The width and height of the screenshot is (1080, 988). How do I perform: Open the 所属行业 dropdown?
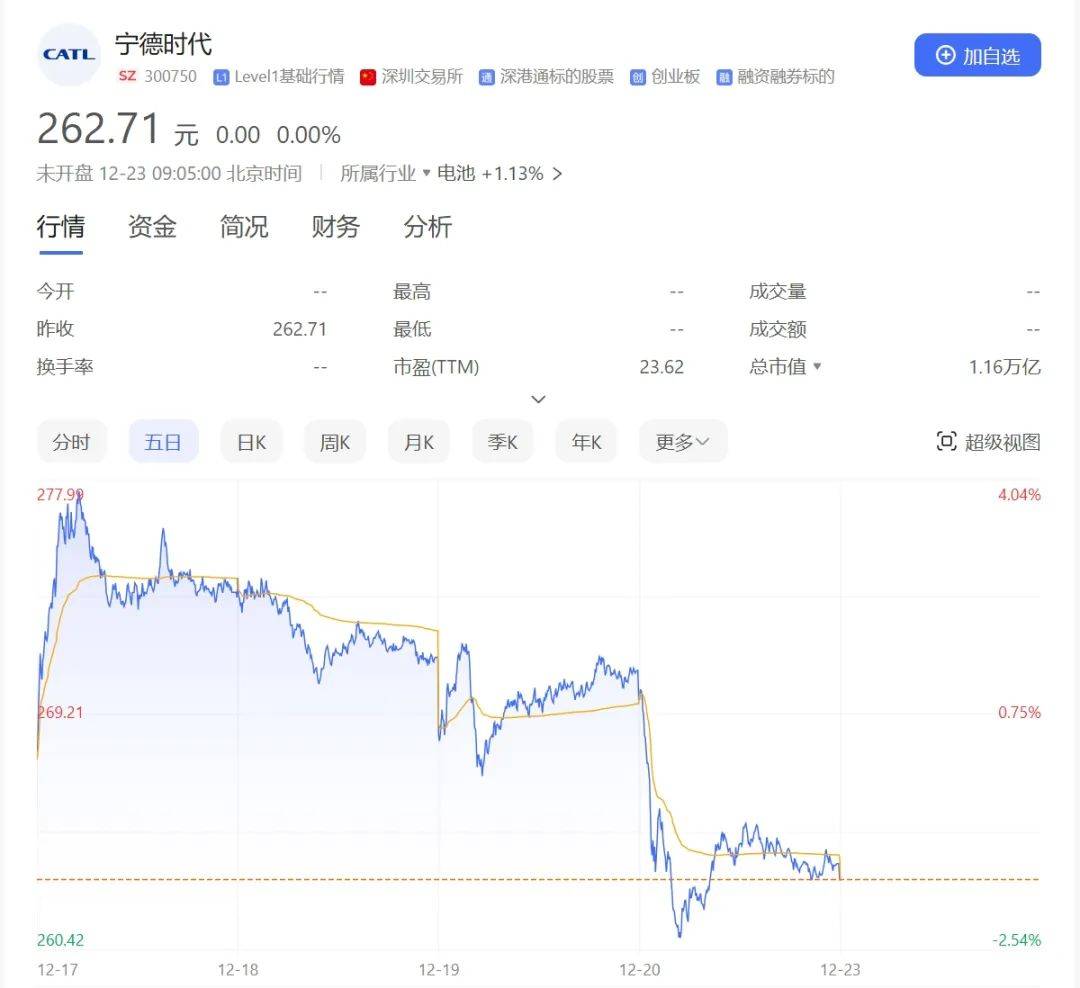click(x=385, y=173)
